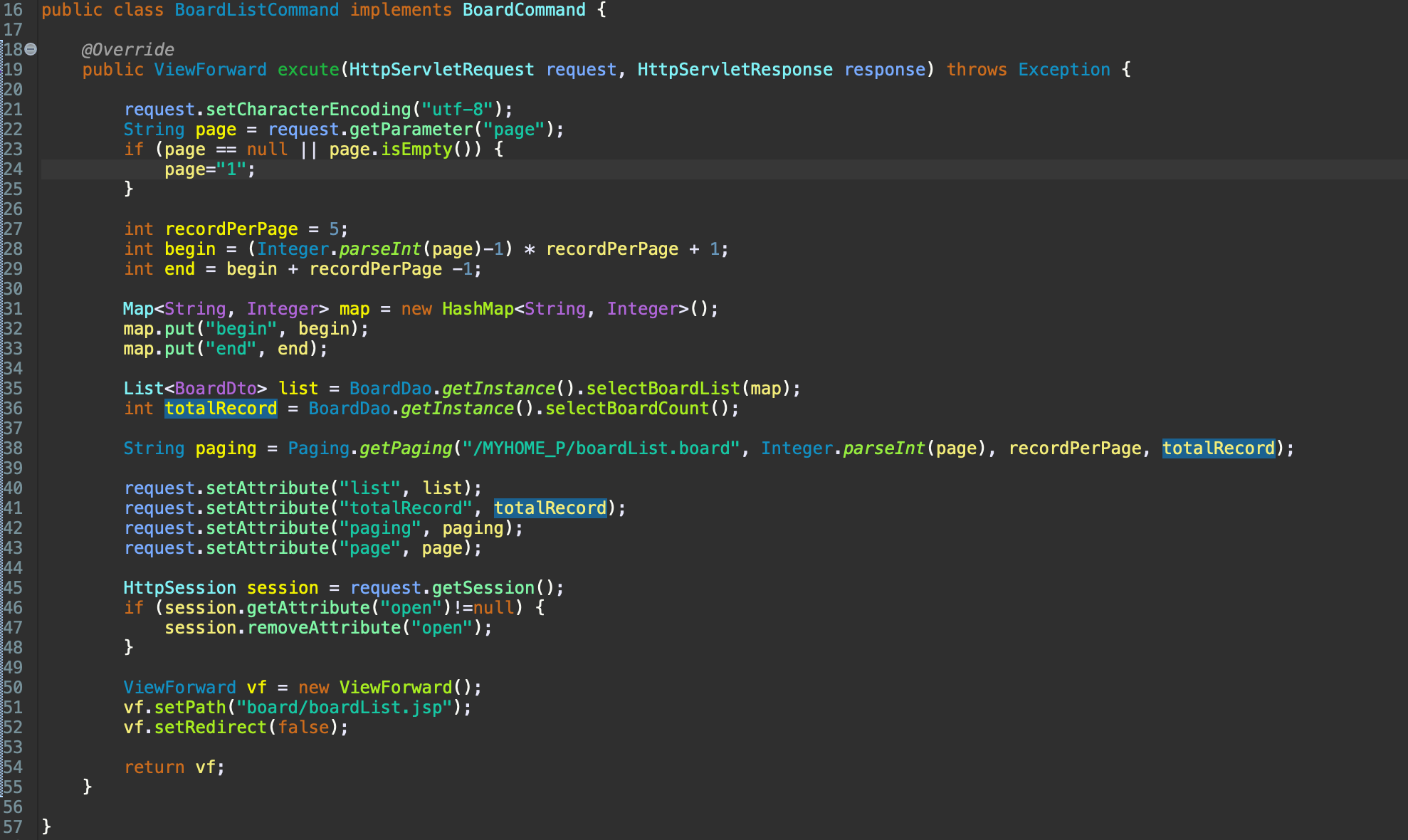Click the BoardCommand interface name

click(524, 10)
